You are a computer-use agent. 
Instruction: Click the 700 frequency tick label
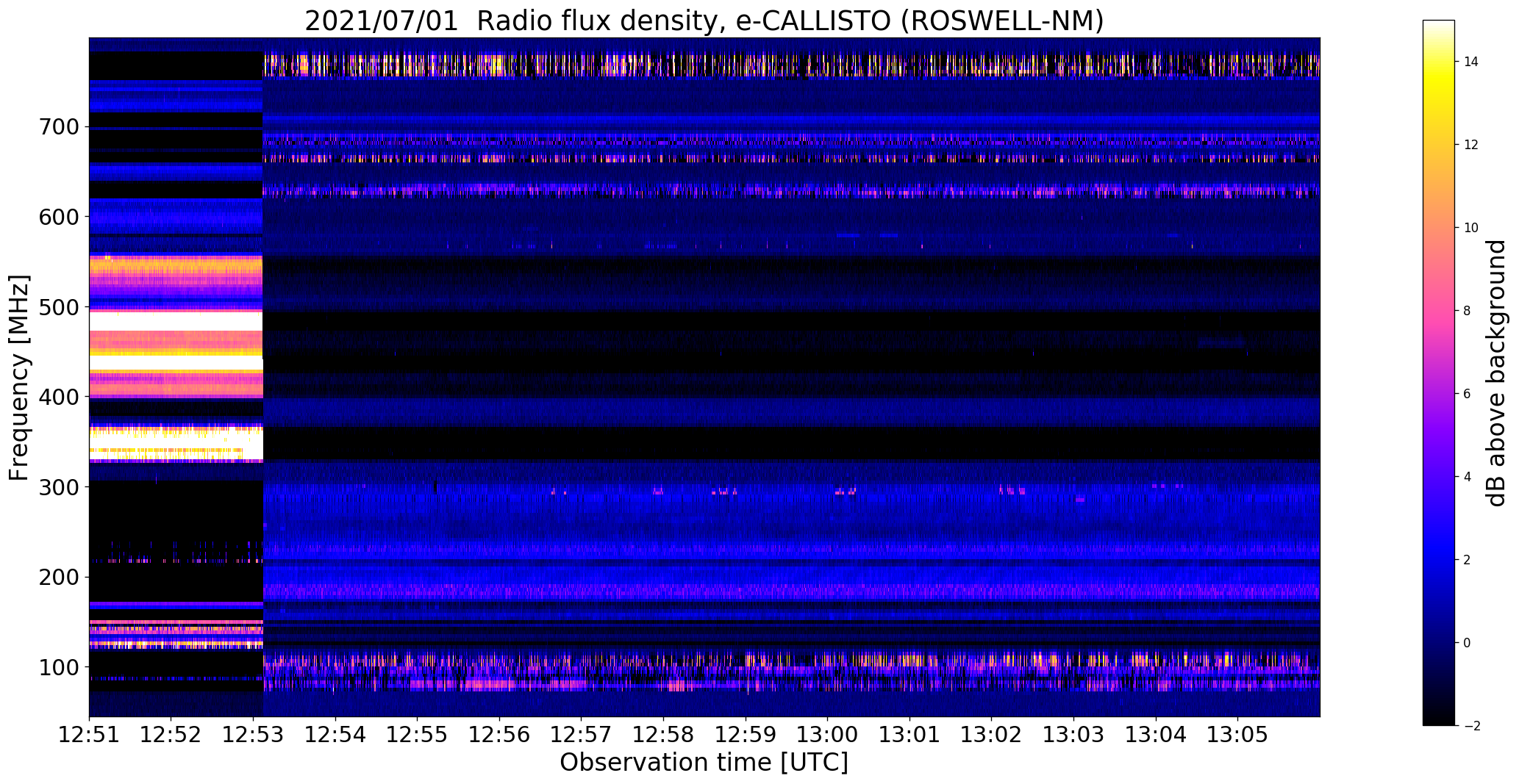pyautogui.click(x=58, y=127)
